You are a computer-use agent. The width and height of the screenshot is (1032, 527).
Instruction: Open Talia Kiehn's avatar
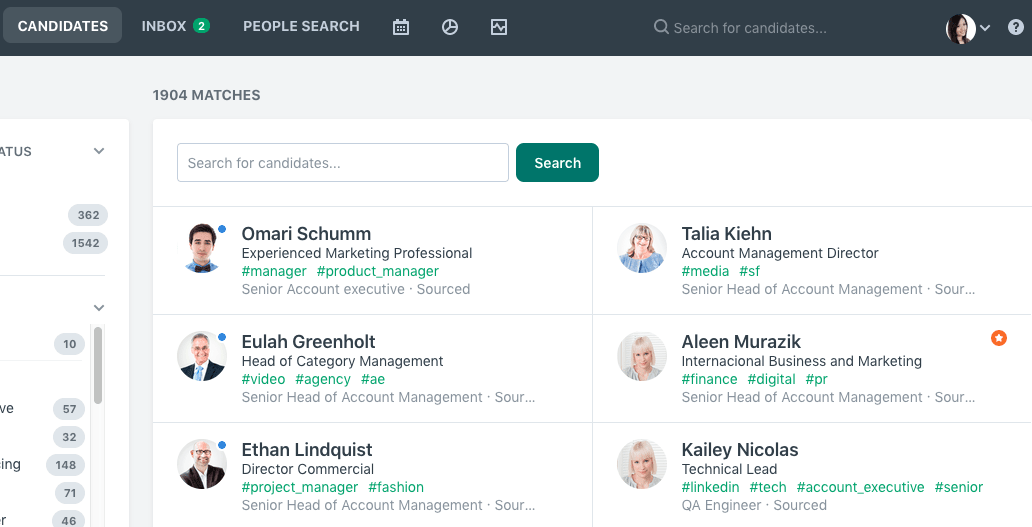(642, 248)
